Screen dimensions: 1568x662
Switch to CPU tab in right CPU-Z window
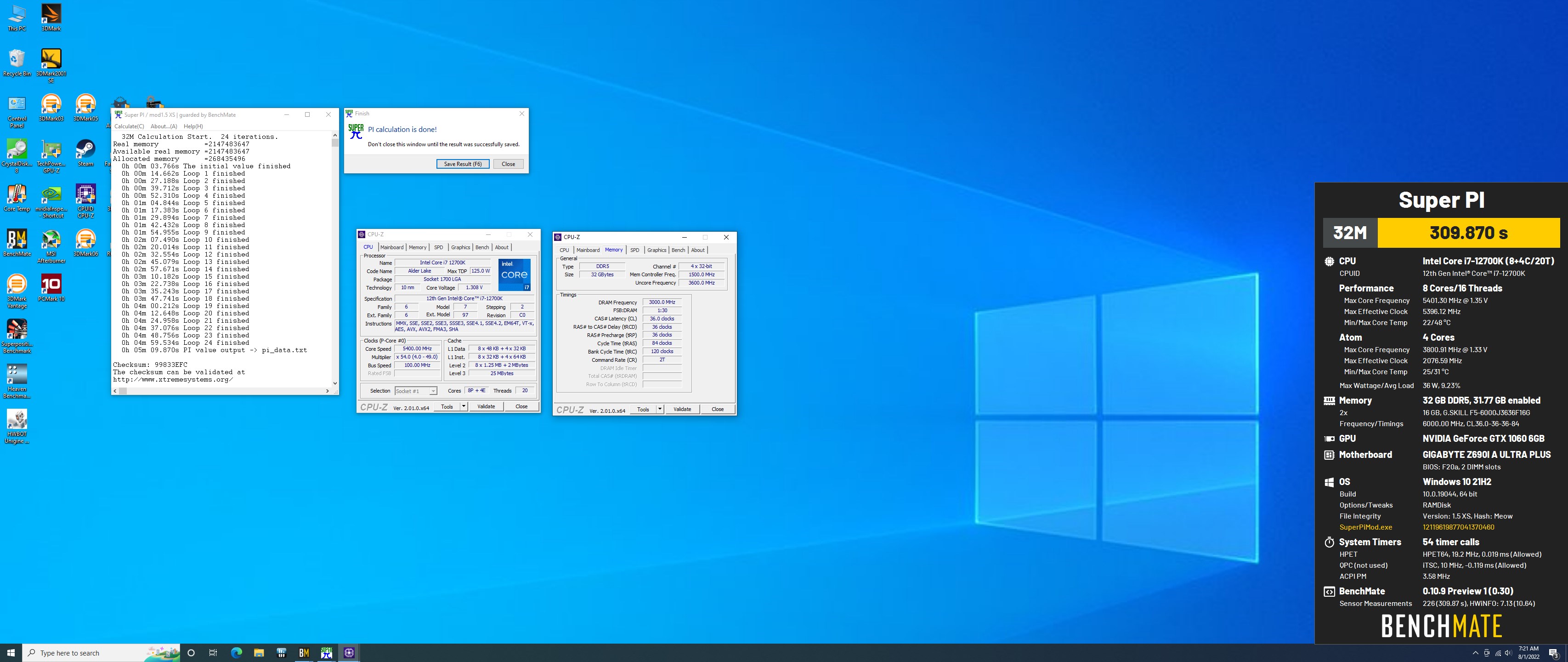[x=565, y=250]
